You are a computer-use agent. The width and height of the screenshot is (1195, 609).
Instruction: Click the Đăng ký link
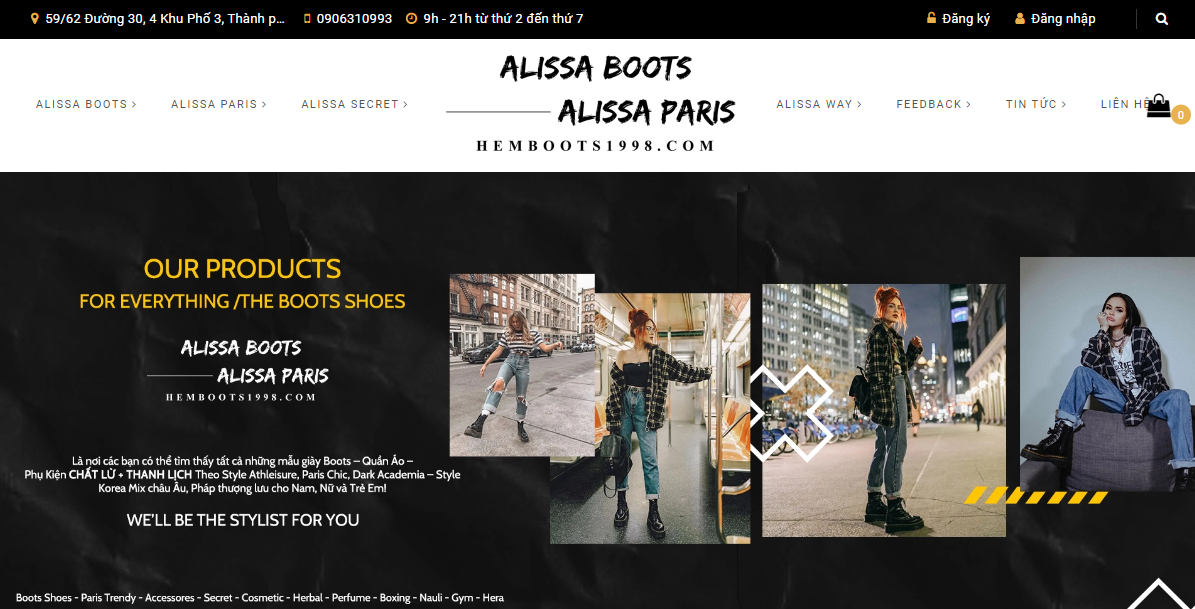click(966, 18)
